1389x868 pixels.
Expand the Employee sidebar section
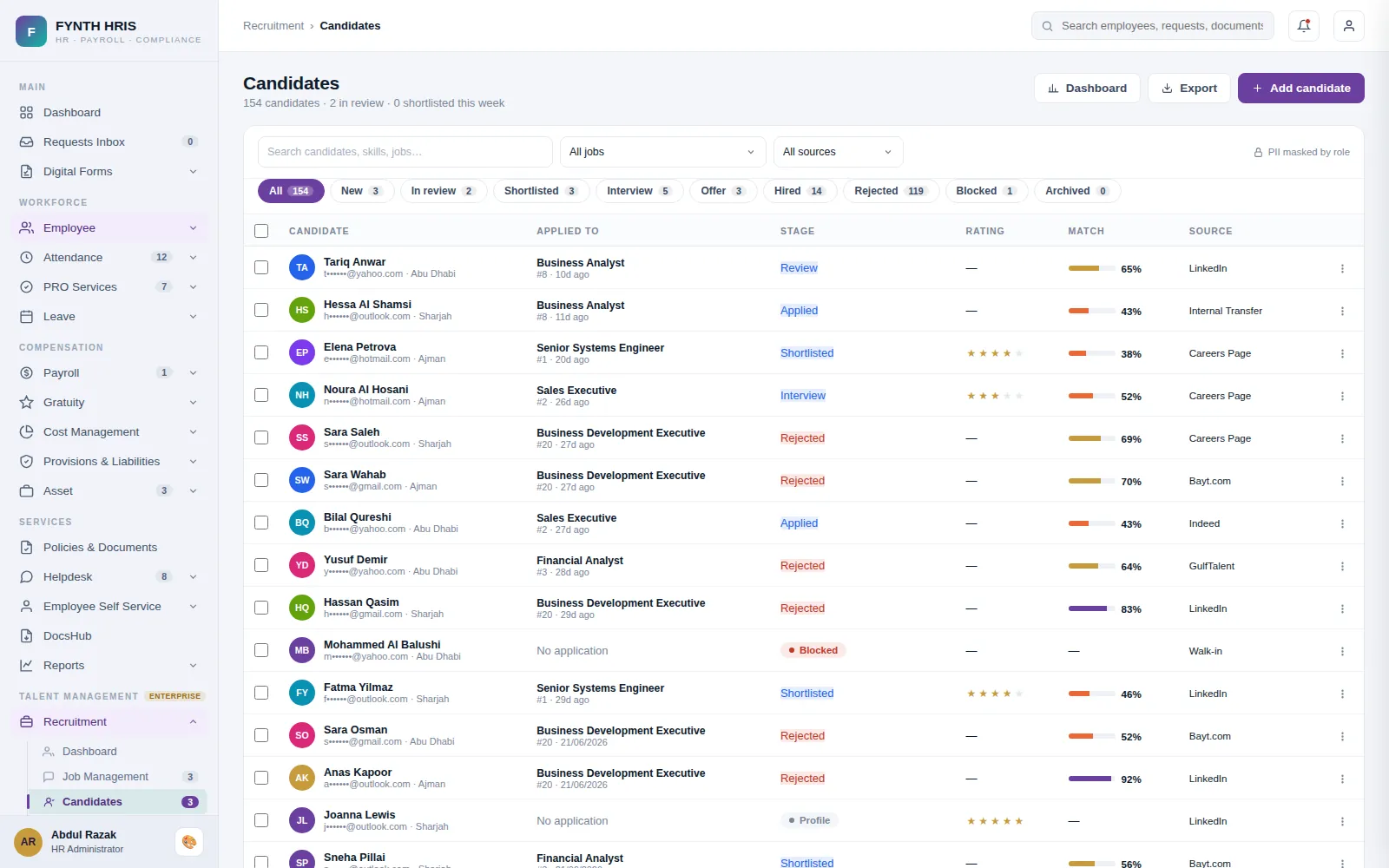[109, 228]
